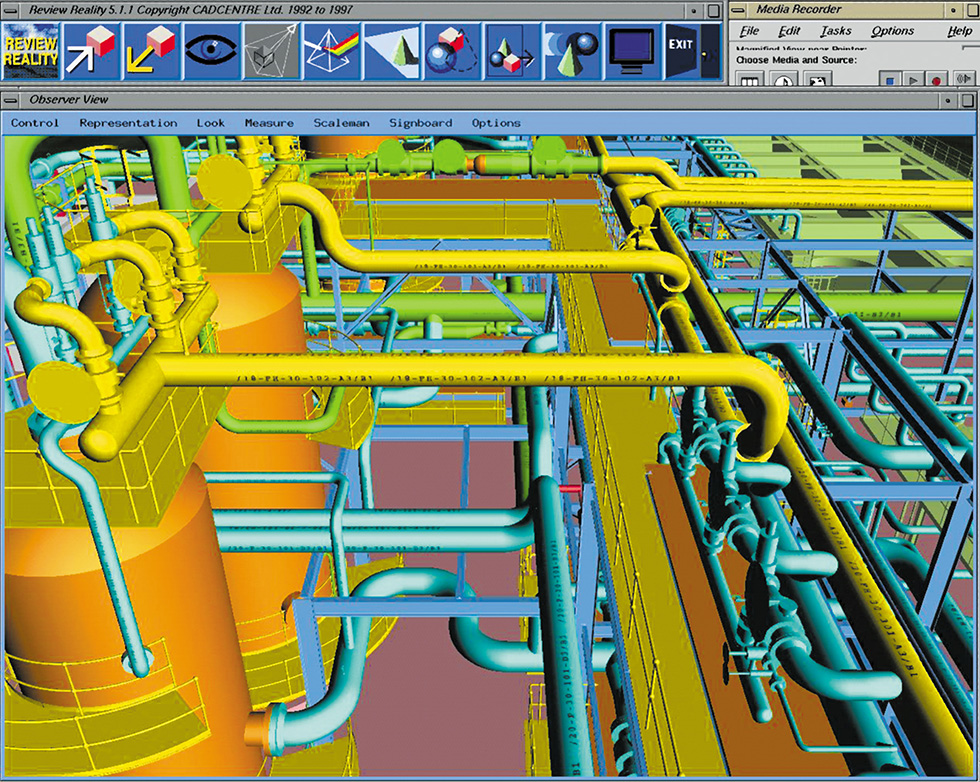Expand the Scaleman menu
The width and height of the screenshot is (980, 782).
point(341,123)
